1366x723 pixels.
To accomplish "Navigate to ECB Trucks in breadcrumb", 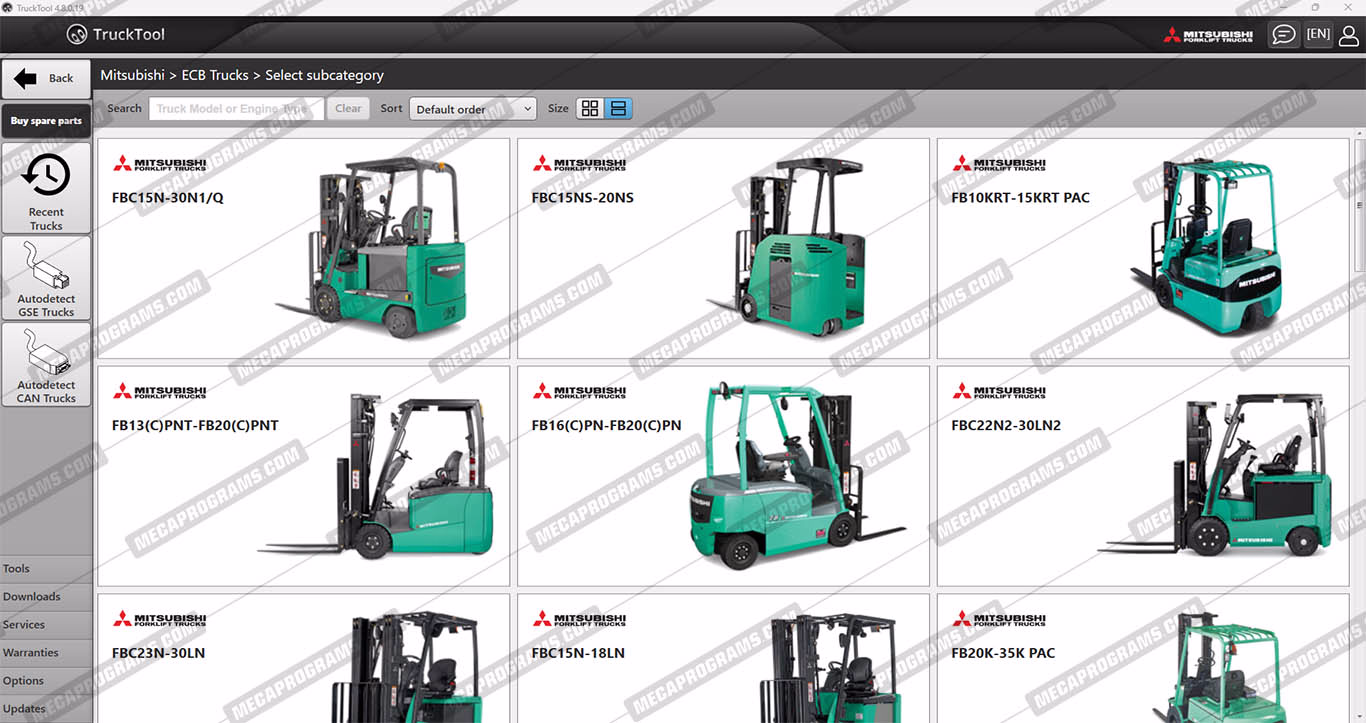I will click(215, 75).
